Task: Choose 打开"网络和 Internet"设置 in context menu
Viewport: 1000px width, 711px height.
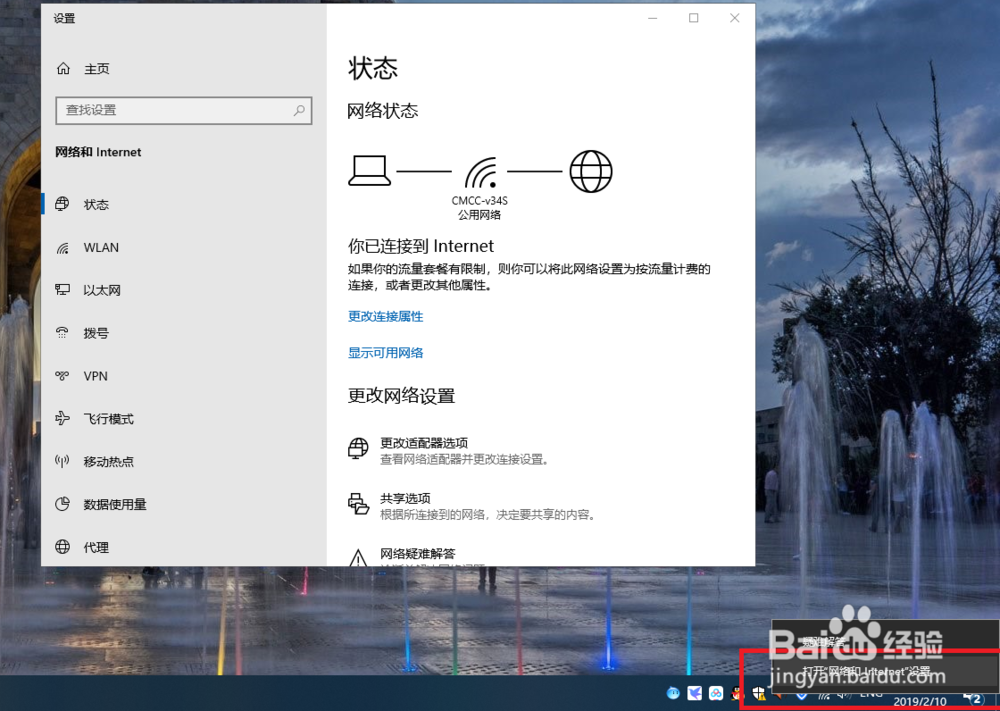Action: (x=885, y=671)
